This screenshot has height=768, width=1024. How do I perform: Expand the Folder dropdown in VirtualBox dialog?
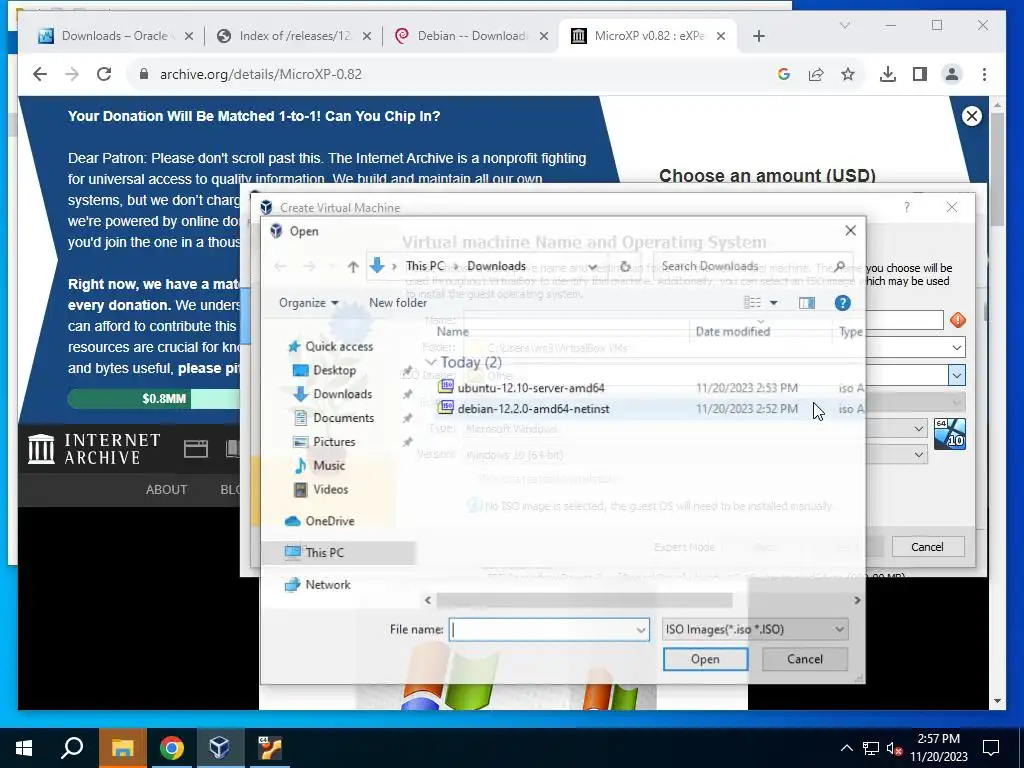(x=956, y=347)
